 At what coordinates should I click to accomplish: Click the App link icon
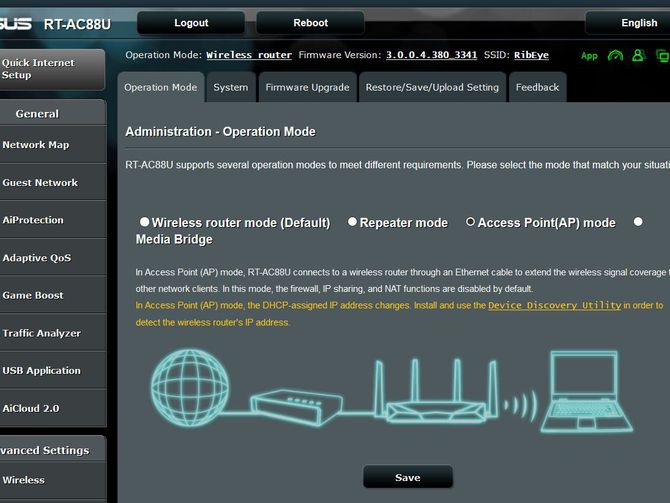point(589,56)
